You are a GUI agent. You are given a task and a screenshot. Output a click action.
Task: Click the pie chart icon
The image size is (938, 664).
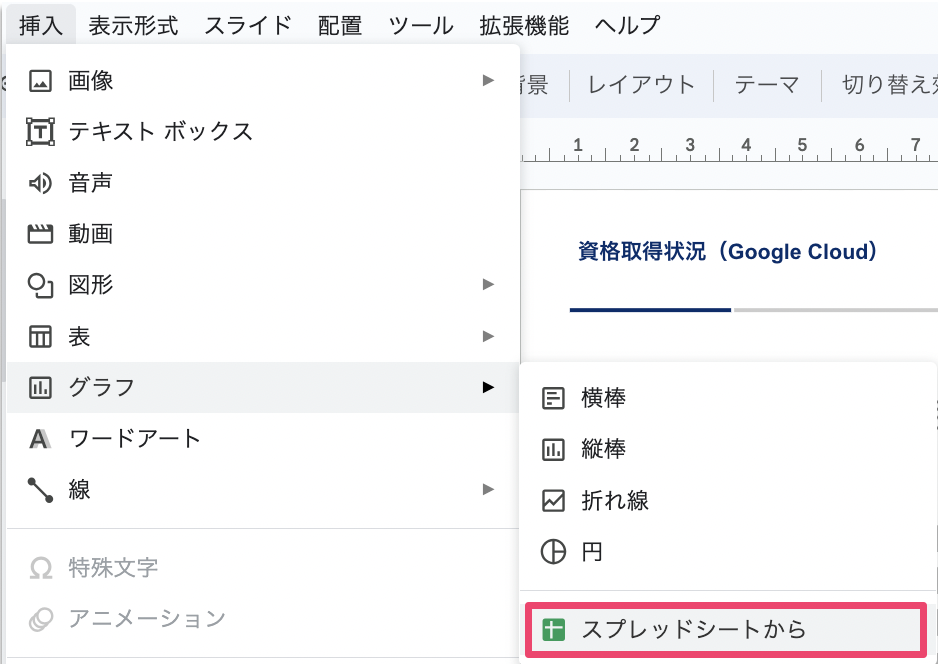point(553,552)
